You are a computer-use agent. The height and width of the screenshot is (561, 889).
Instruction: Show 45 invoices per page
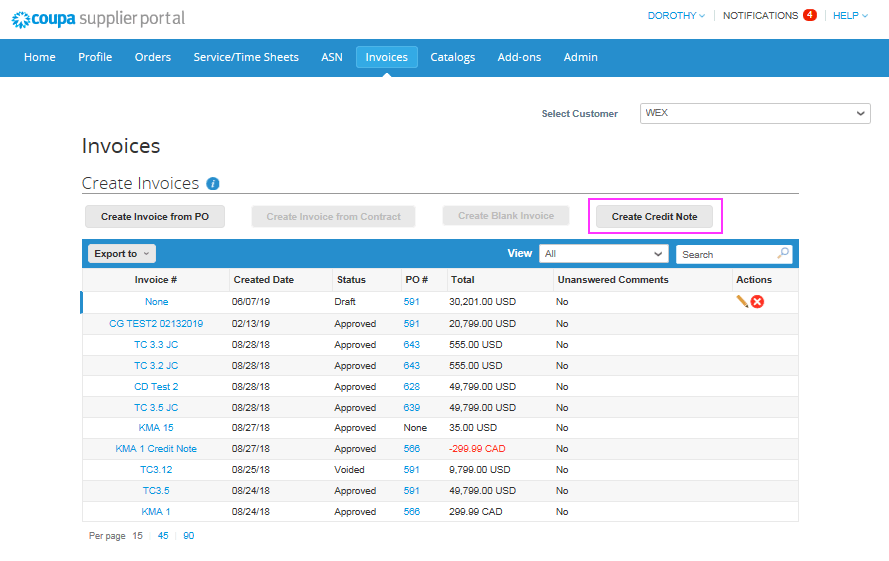[x=163, y=536]
